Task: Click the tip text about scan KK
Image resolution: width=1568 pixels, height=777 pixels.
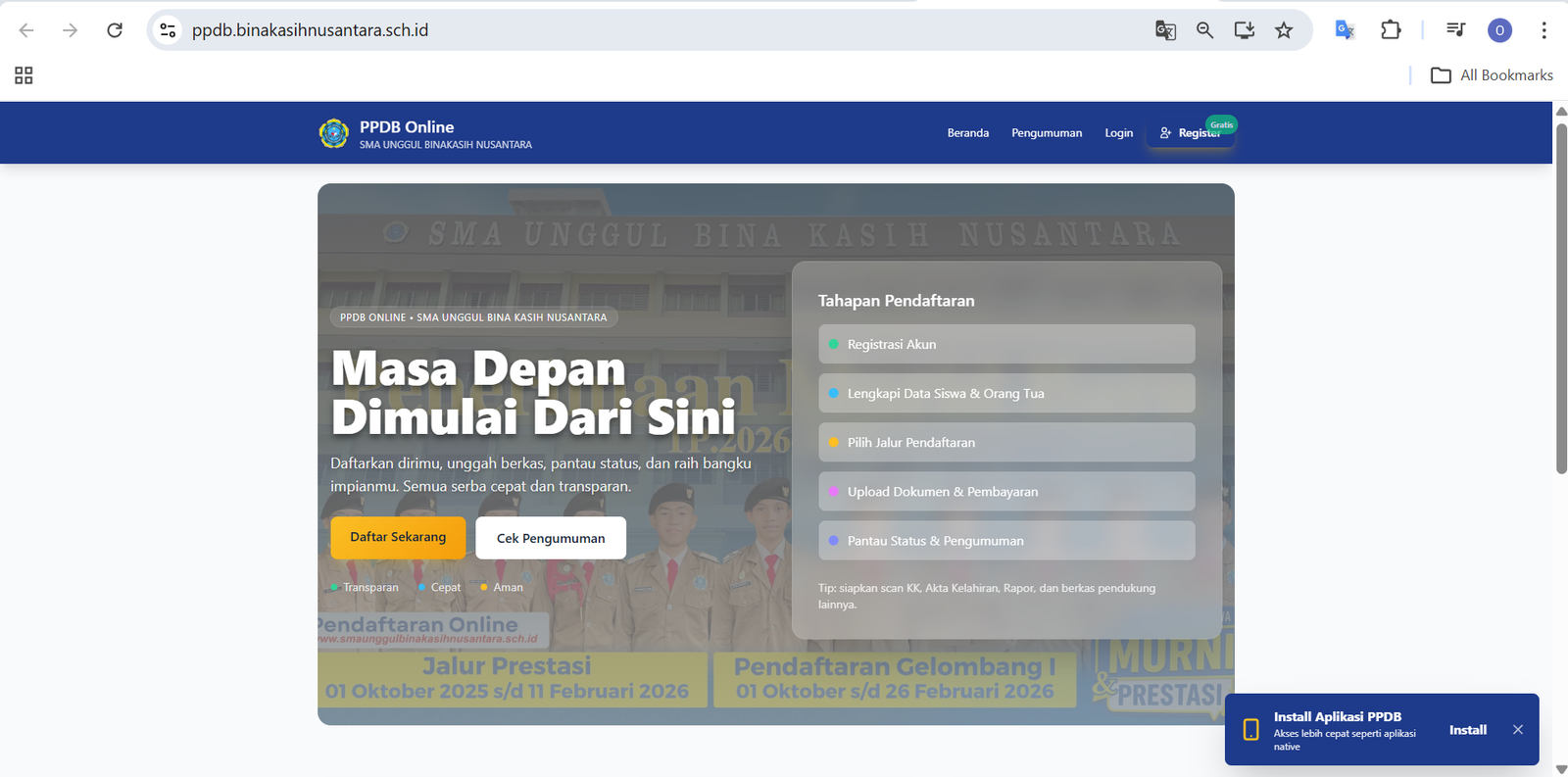Action: pos(987,596)
